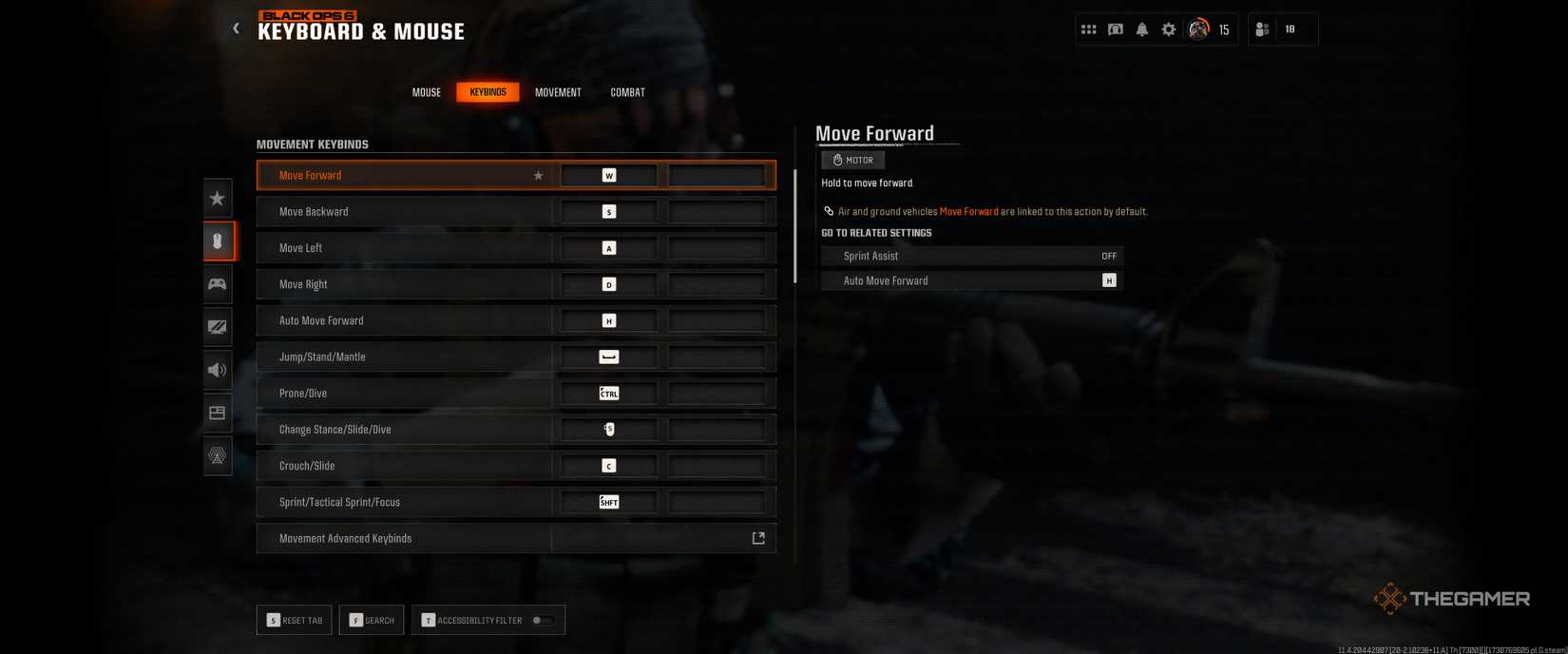Open the settings gear icon

1169,29
